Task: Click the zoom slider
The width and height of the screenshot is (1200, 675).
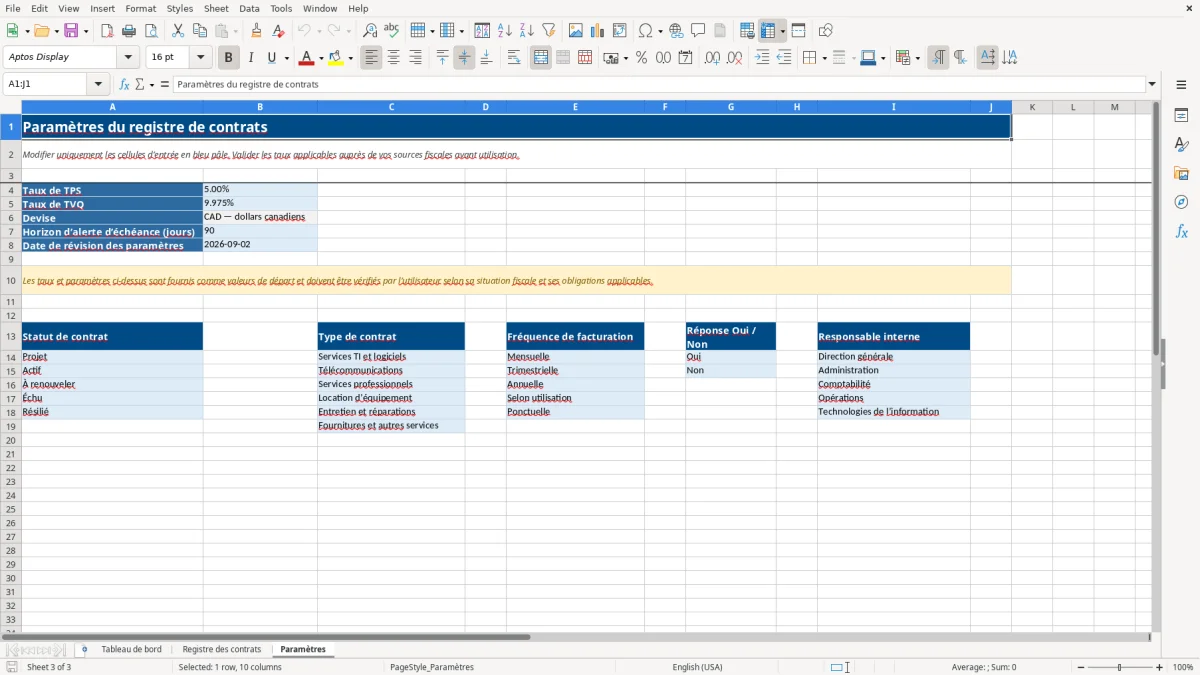Action: [x=1119, y=667]
